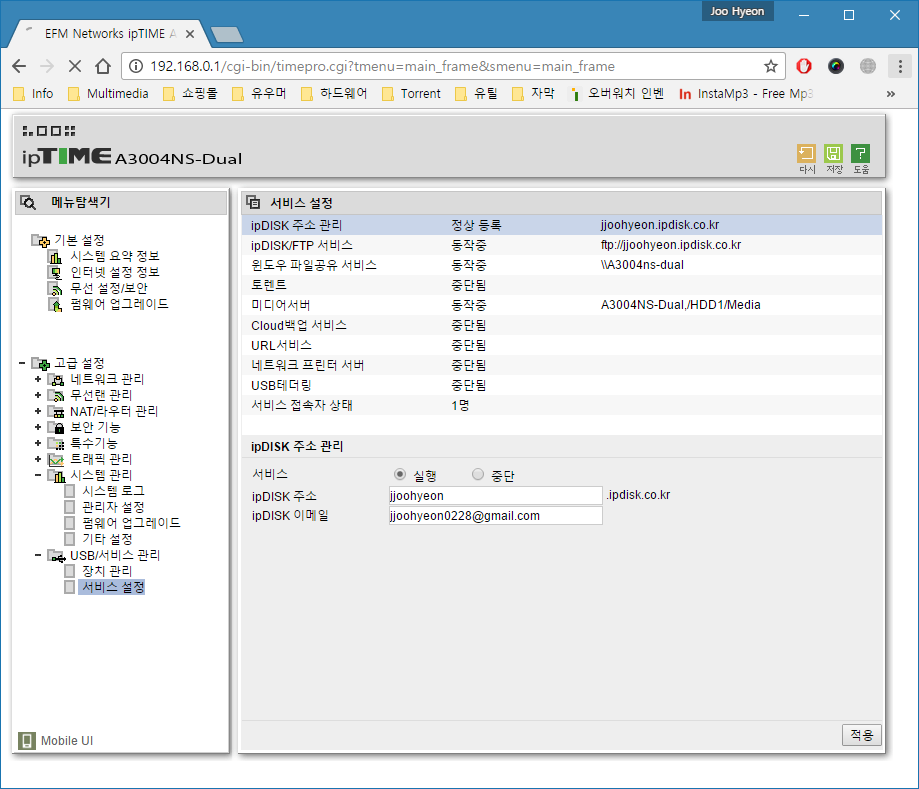Screen dimensions: 919x789
Task: Click the Mobile UI phone icon
Action: tap(26, 741)
